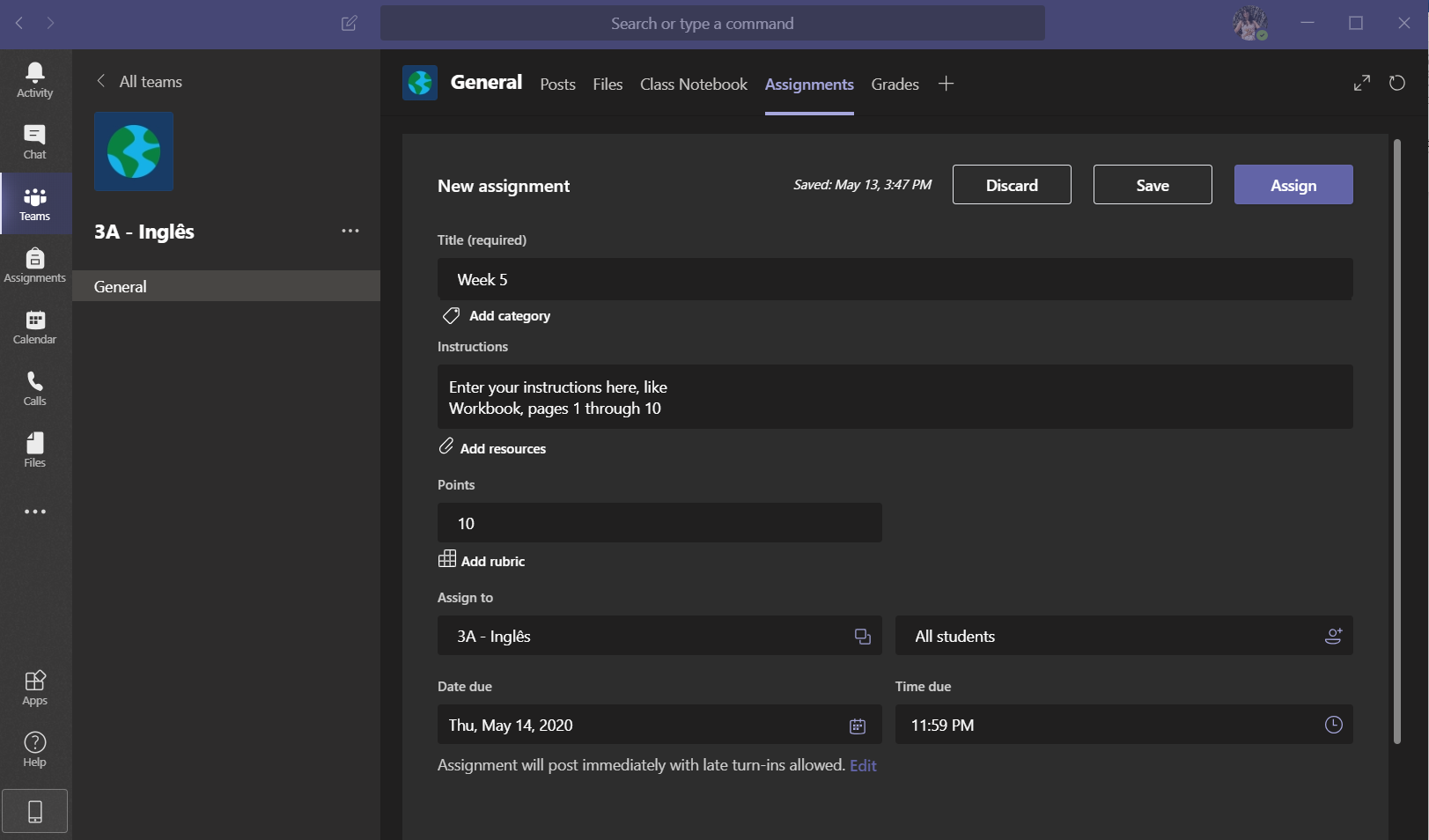Open the time due dropdown
The width and height of the screenshot is (1429, 840).
click(x=1333, y=725)
